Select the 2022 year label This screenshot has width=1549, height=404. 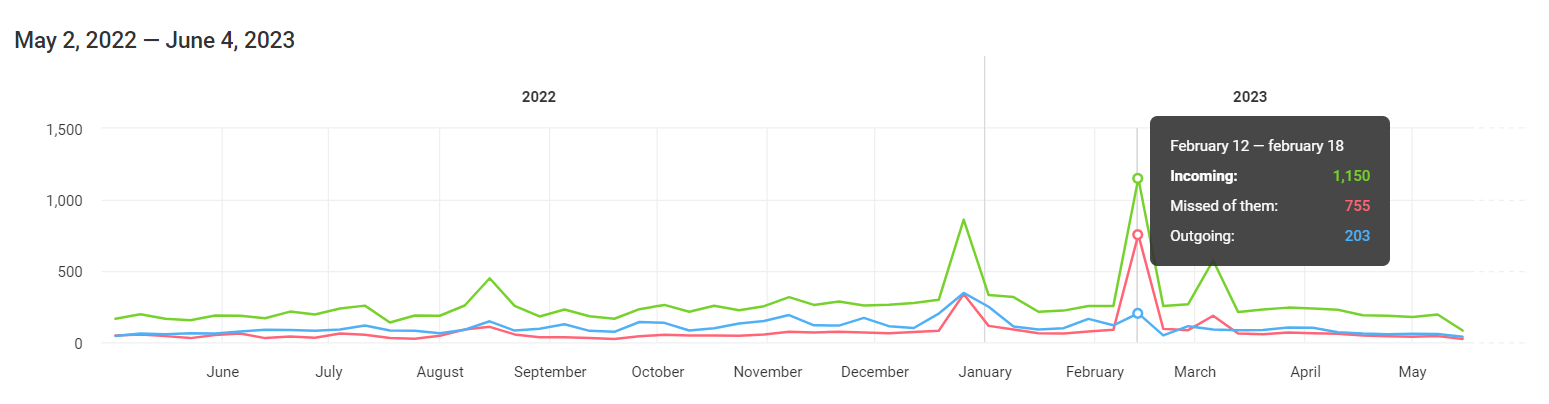pos(539,97)
